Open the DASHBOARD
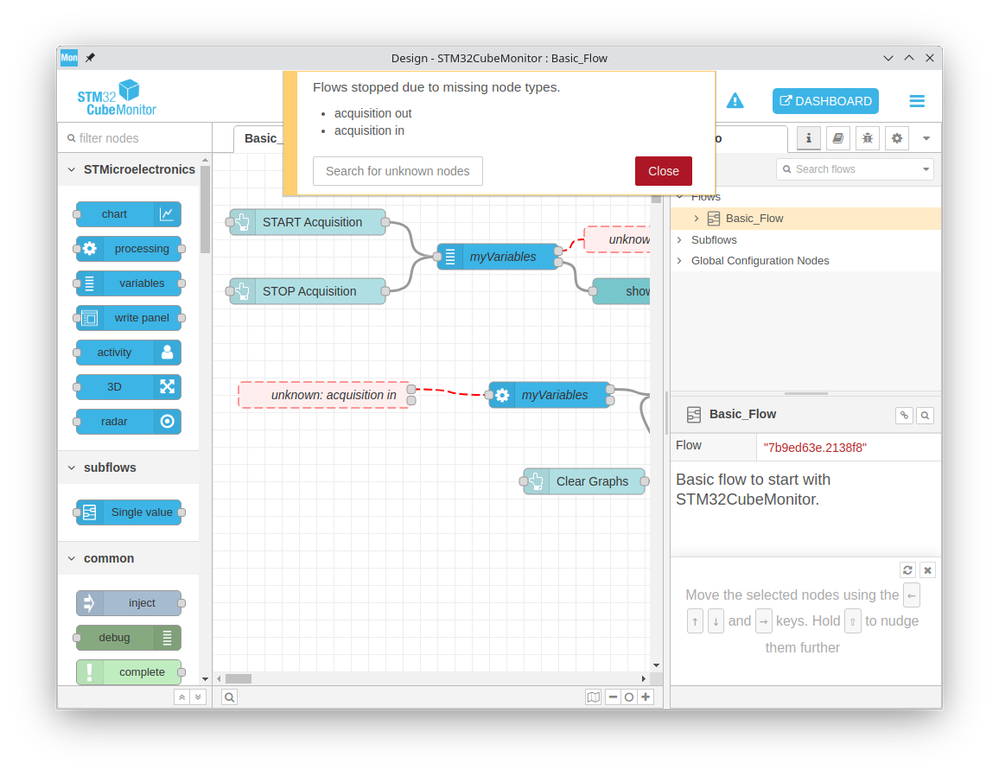Screen dimensions: 999x776 [x=825, y=101]
